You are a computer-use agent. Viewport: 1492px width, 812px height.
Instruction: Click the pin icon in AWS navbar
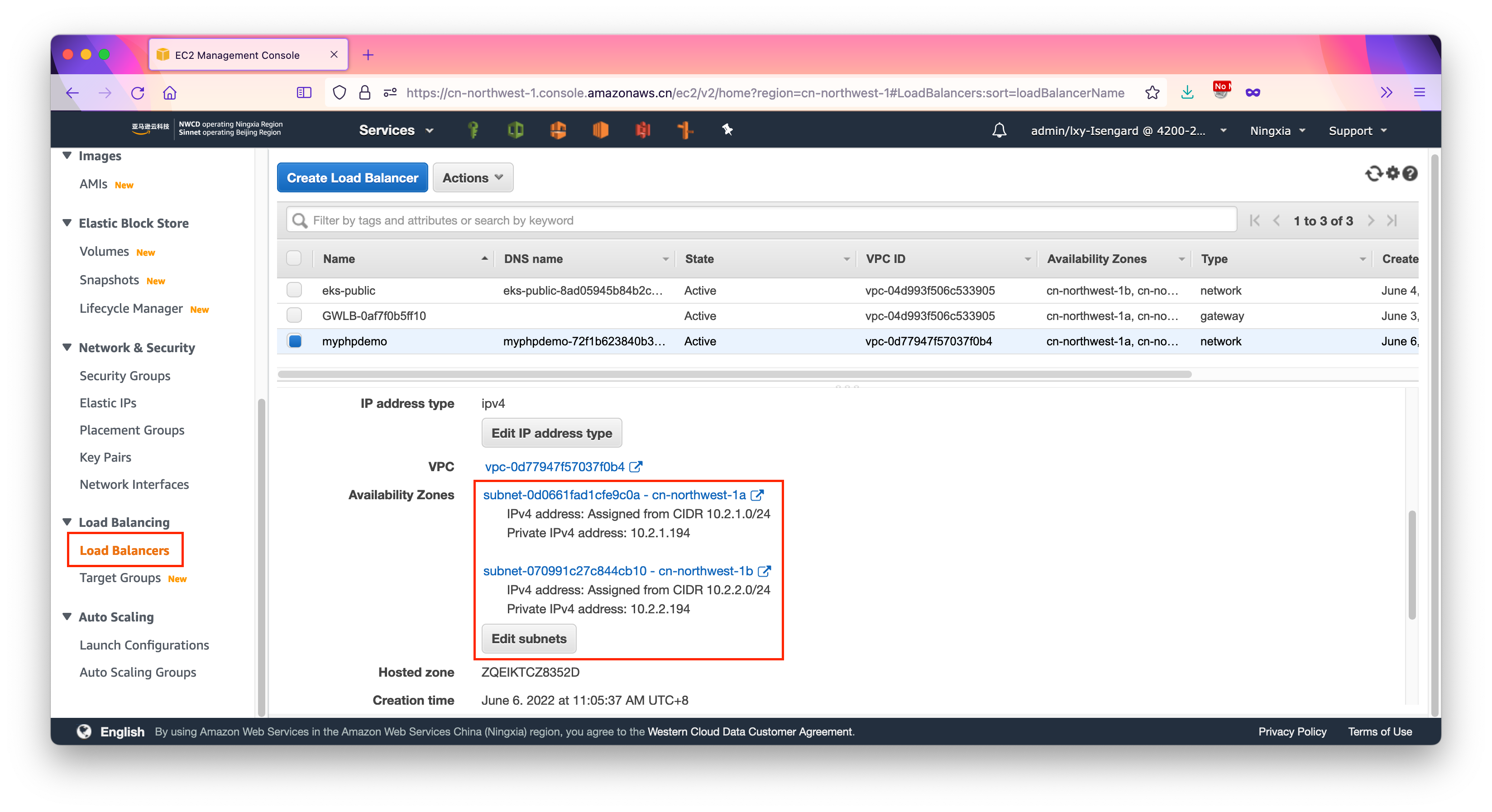coord(727,130)
